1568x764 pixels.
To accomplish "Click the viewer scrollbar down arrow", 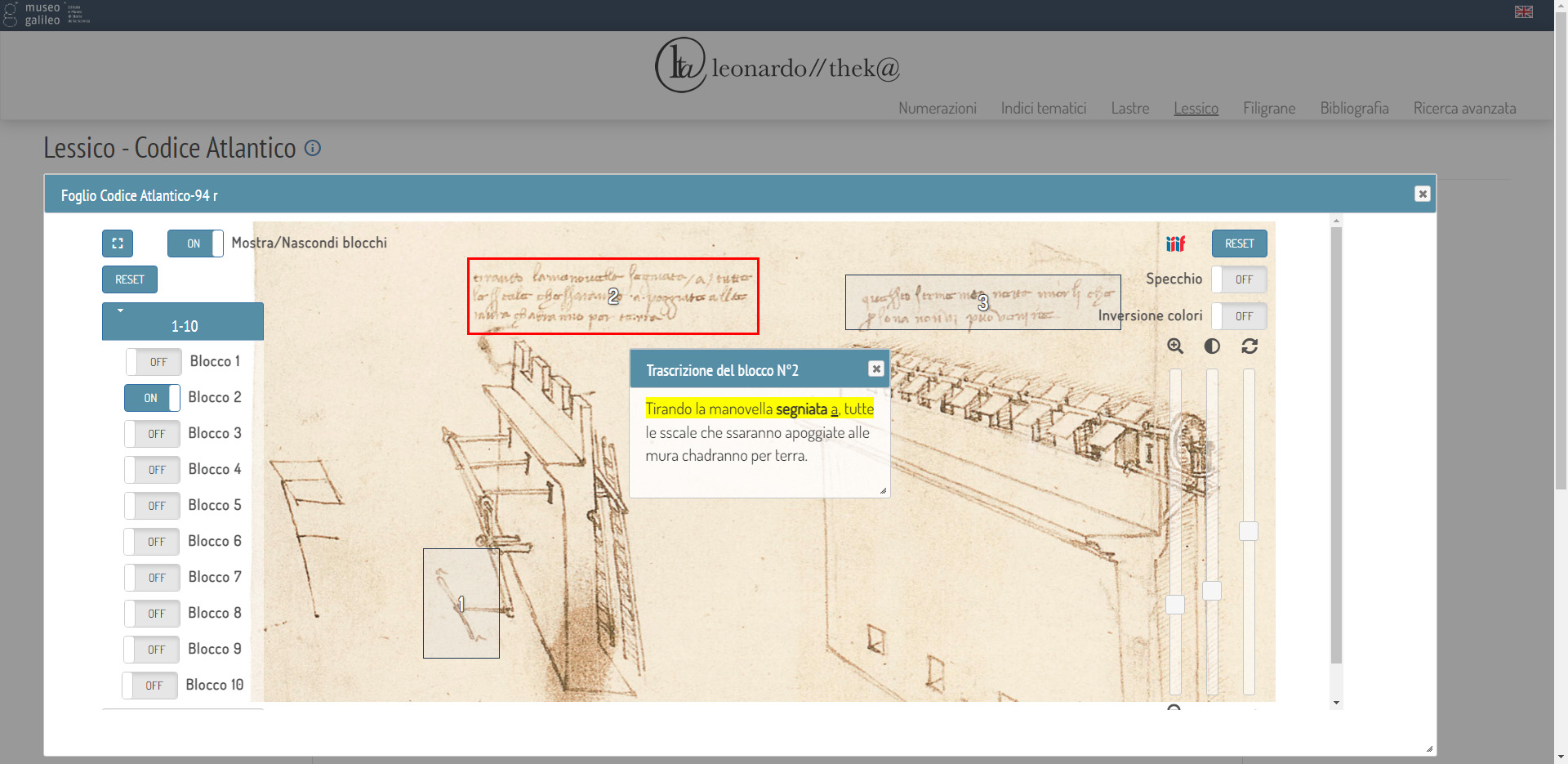I will (1336, 703).
